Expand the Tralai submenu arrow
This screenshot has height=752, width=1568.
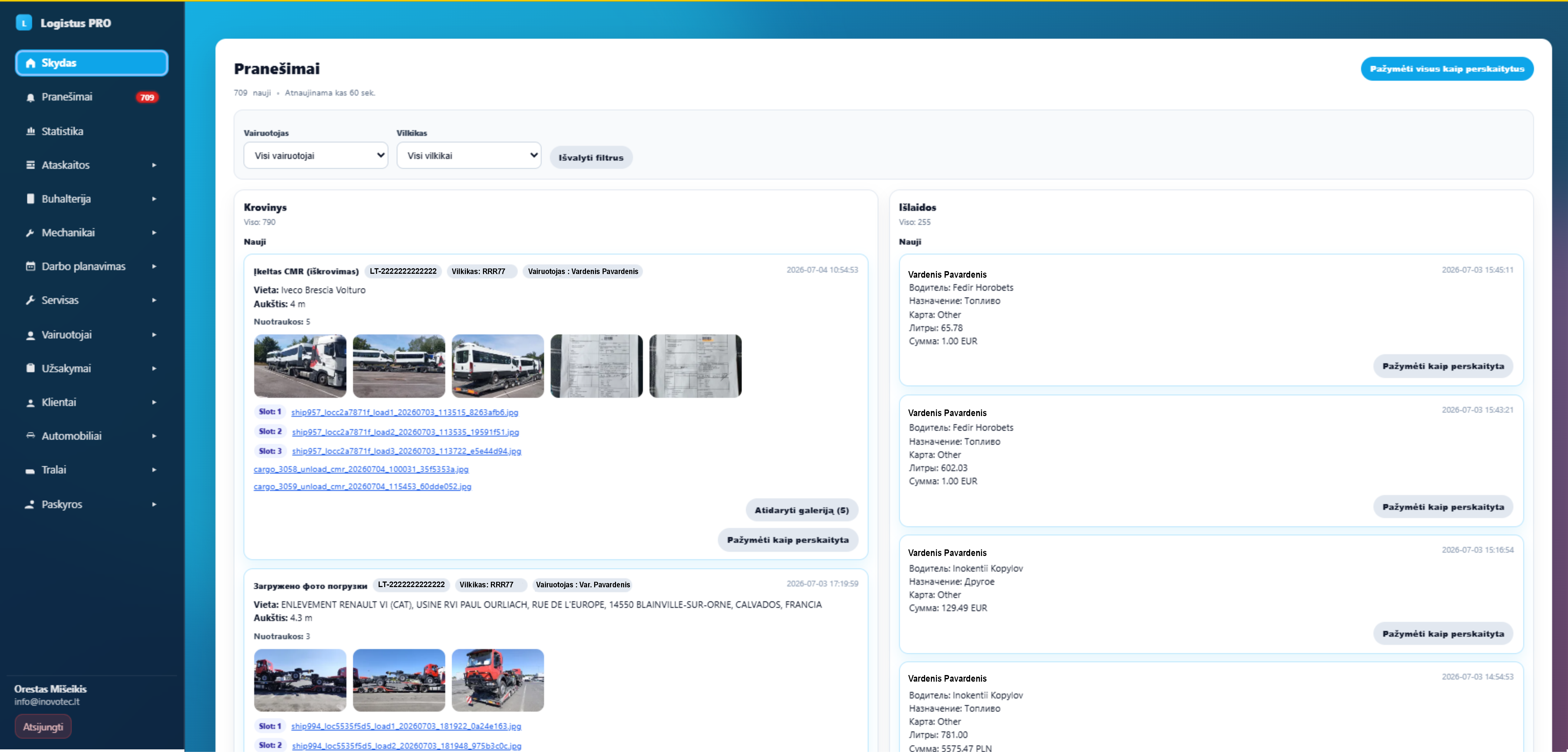(x=154, y=470)
